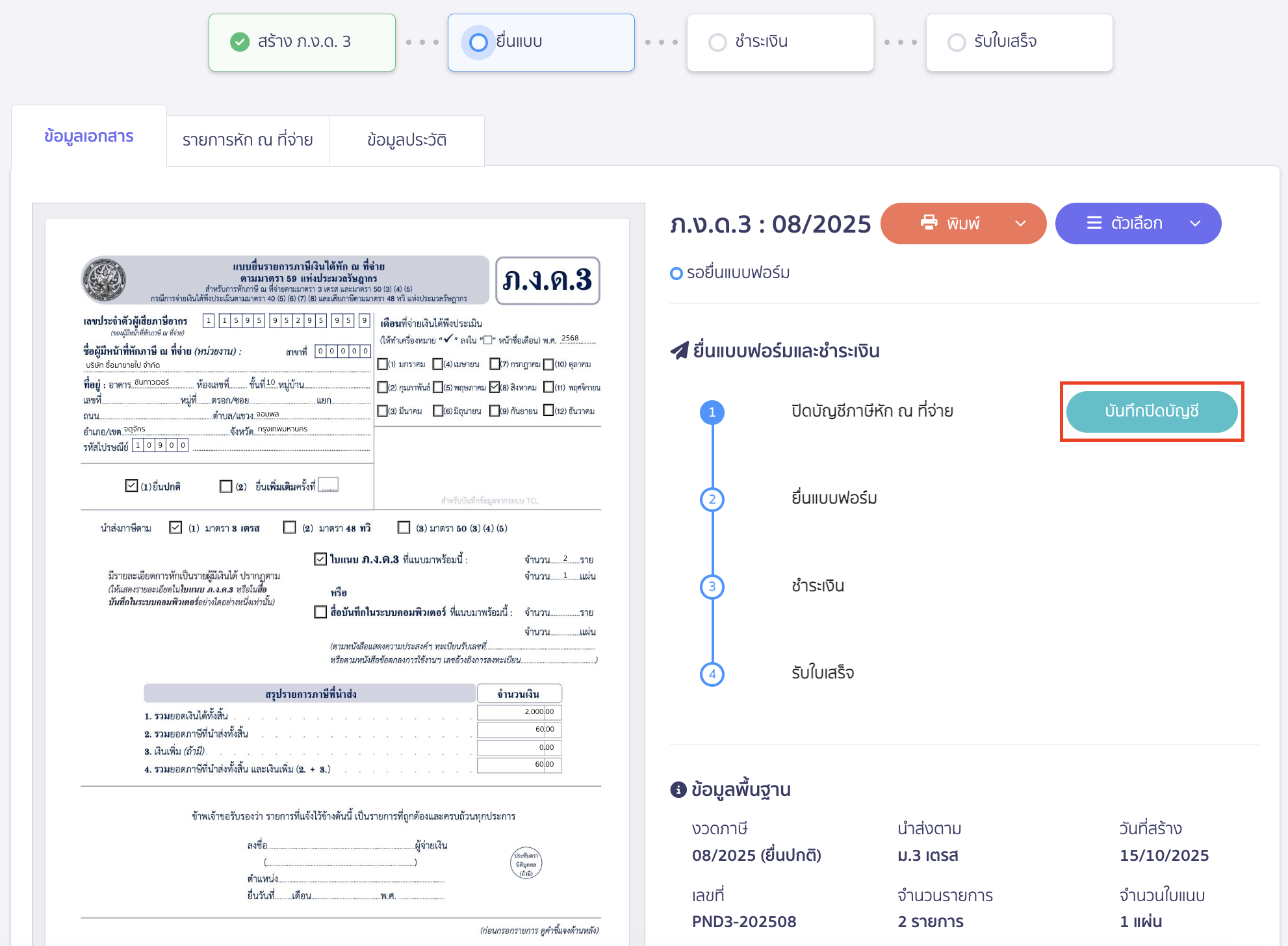1288x946 pixels.
Task: Click step circle 2 for ยื่นแบบฟอร์ม
Action: pyautogui.click(x=713, y=499)
